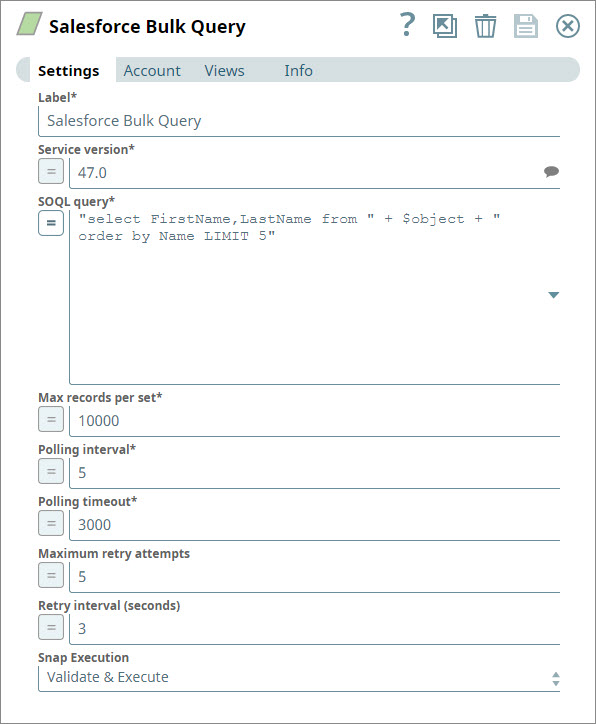
Task: Save settings with floppy disk icon
Action: tap(526, 26)
